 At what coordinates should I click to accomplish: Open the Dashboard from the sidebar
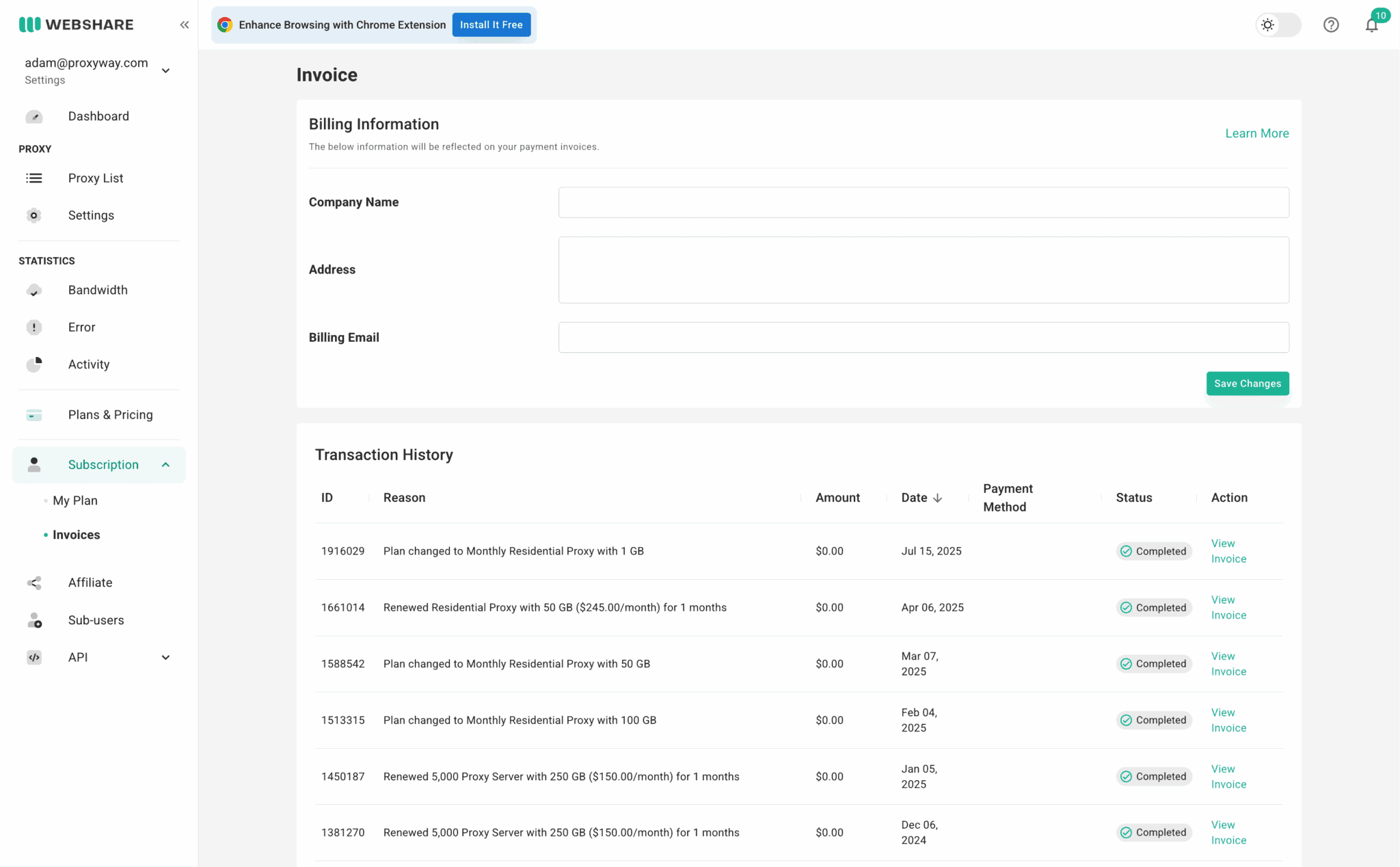click(x=98, y=116)
